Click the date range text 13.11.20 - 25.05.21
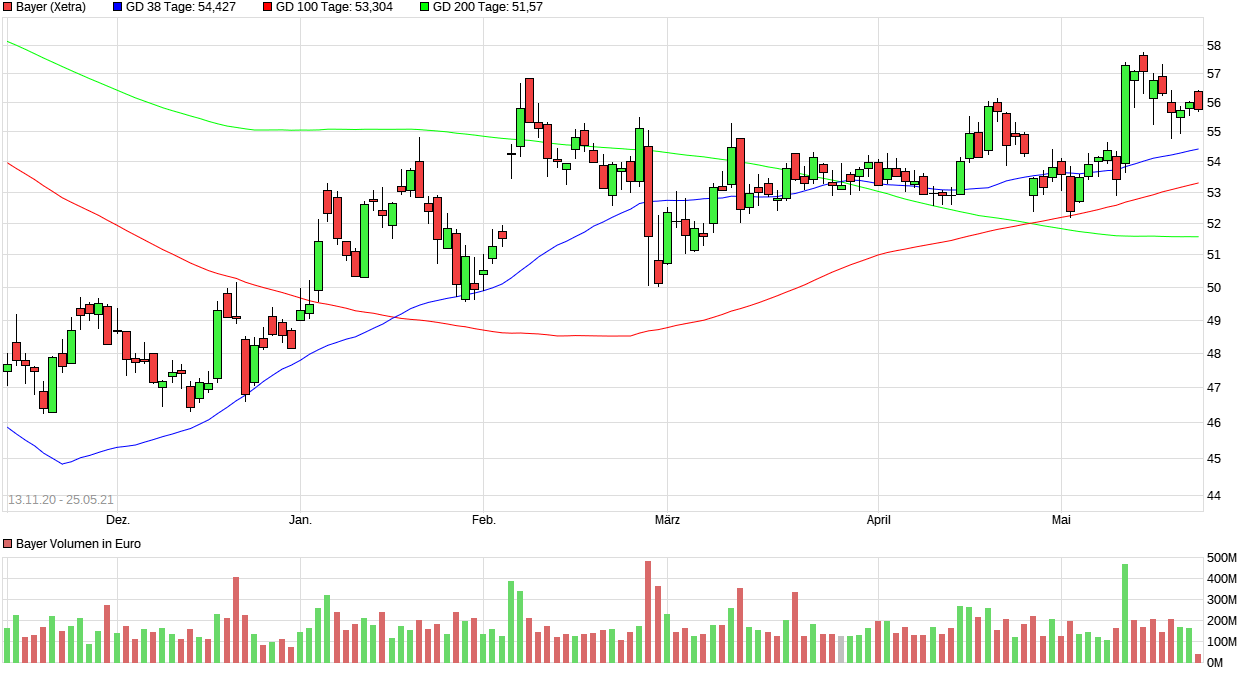Image resolution: width=1253 pixels, height=675 pixels. click(63, 498)
